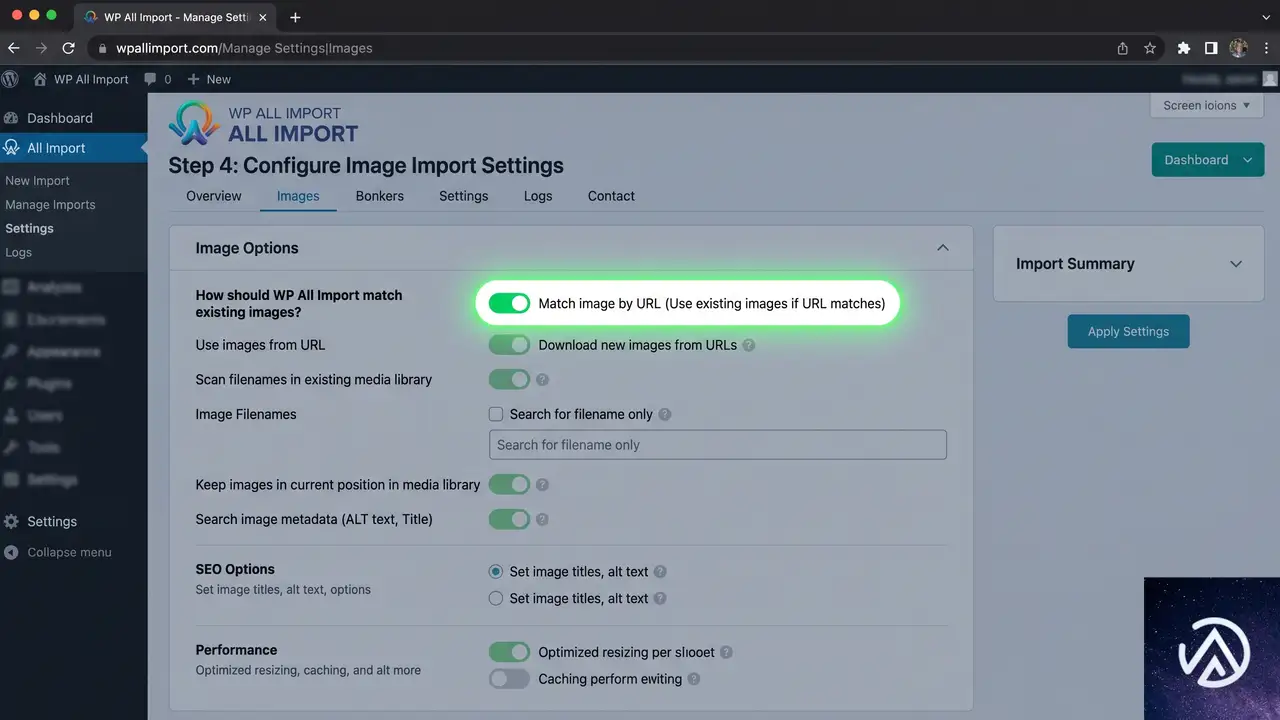The height and width of the screenshot is (720, 1280).
Task: Click the All Import sidebar icon
Action: click(12, 148)
